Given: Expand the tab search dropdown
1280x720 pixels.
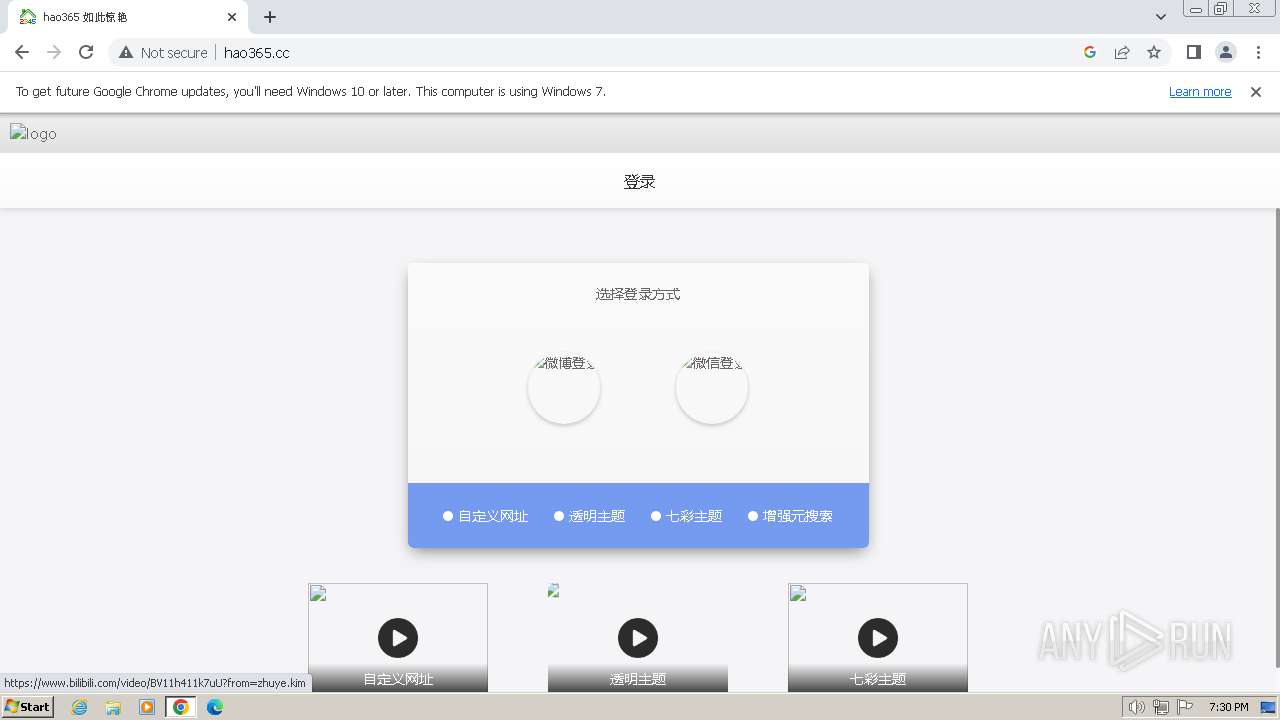Looking at the screenshot, I should pyautogui.click(x=1161, y=17).
